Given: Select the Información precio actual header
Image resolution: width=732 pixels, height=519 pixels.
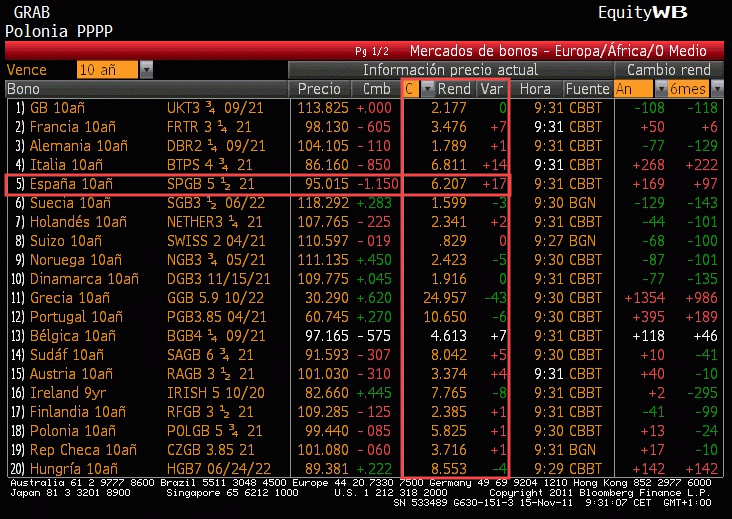Looking at the screenshot, I should click(x=449, y=70).
